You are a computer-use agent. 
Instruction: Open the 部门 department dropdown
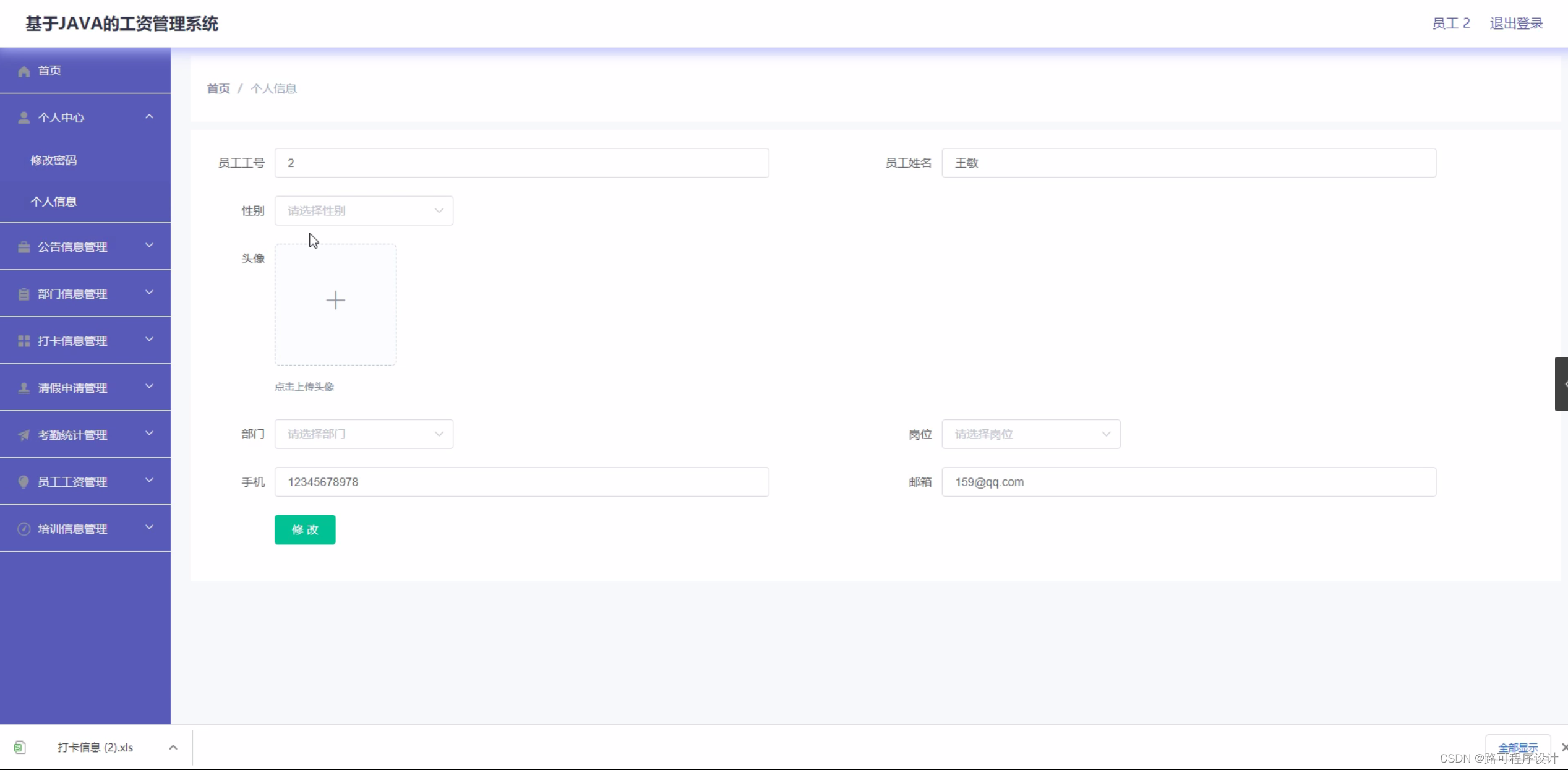click(364, 434)
